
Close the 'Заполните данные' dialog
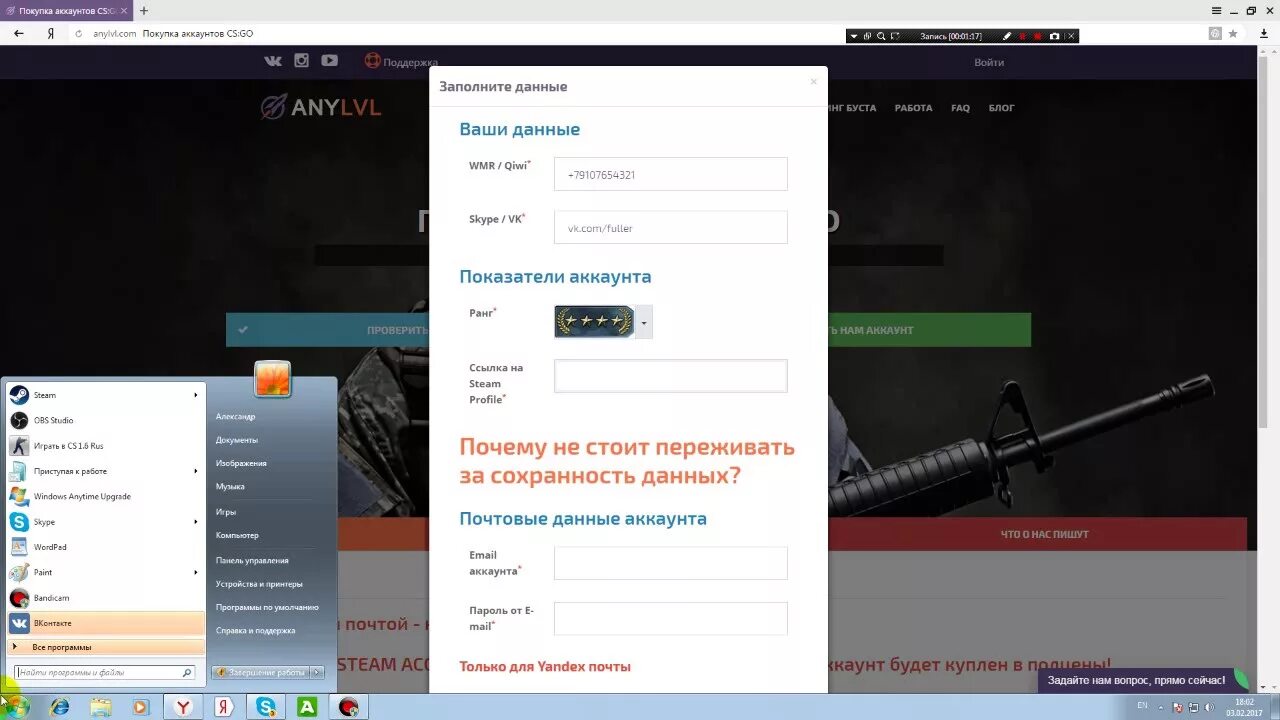(x=813, y=82)
